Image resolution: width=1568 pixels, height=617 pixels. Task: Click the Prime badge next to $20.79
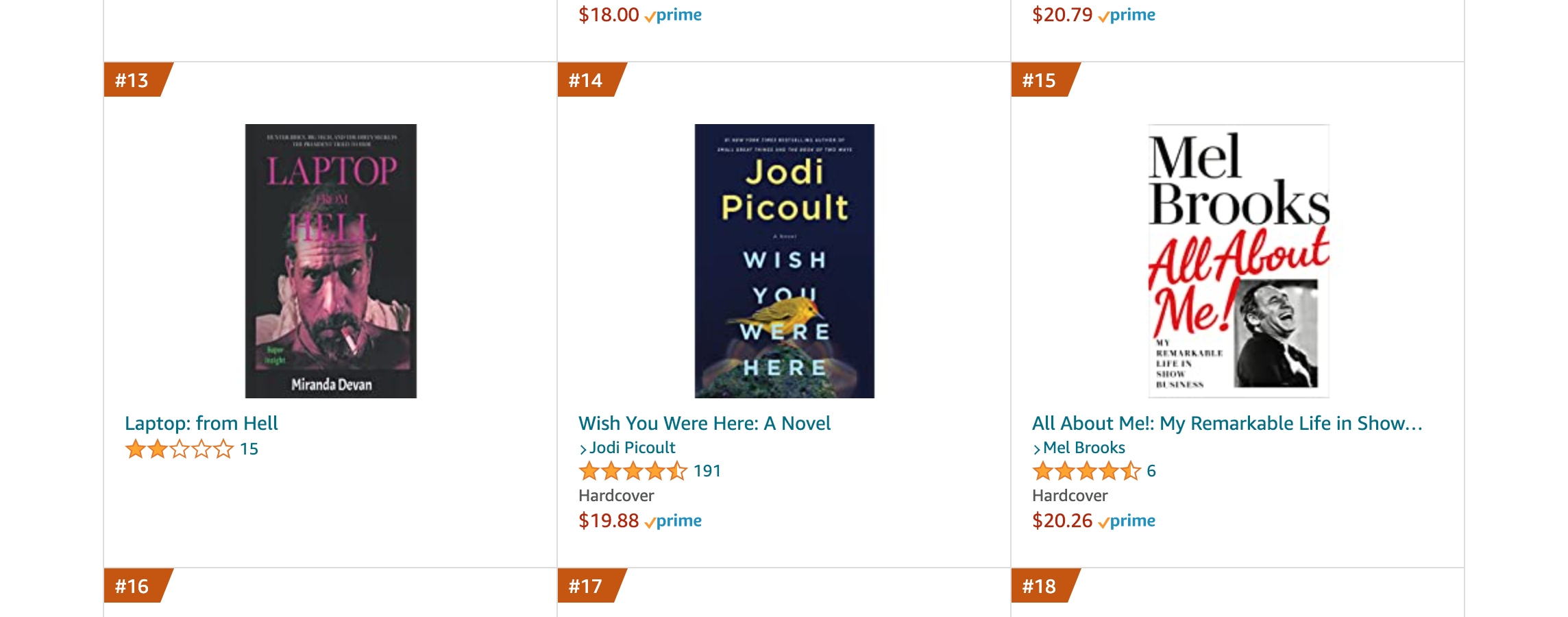point(1127,14)
